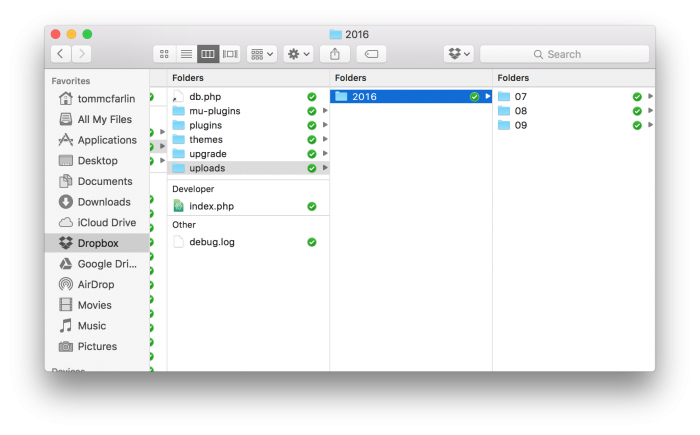Maximize the Finder window

point(88,34)
